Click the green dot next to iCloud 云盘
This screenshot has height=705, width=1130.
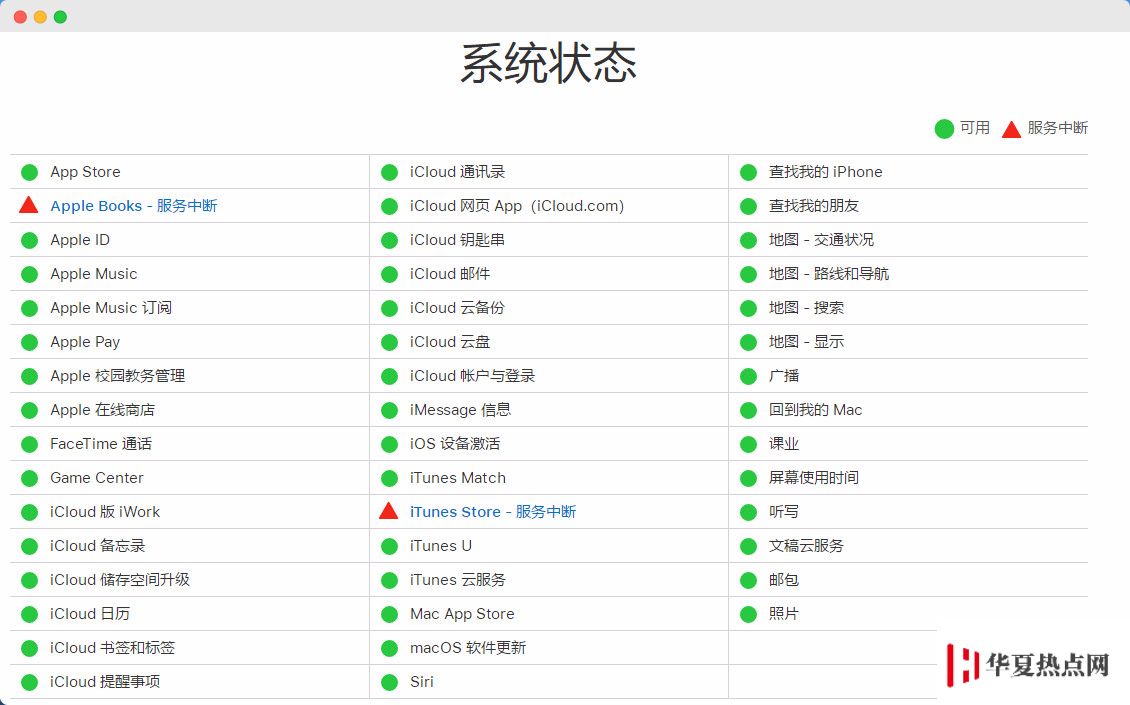click(389, 342)
